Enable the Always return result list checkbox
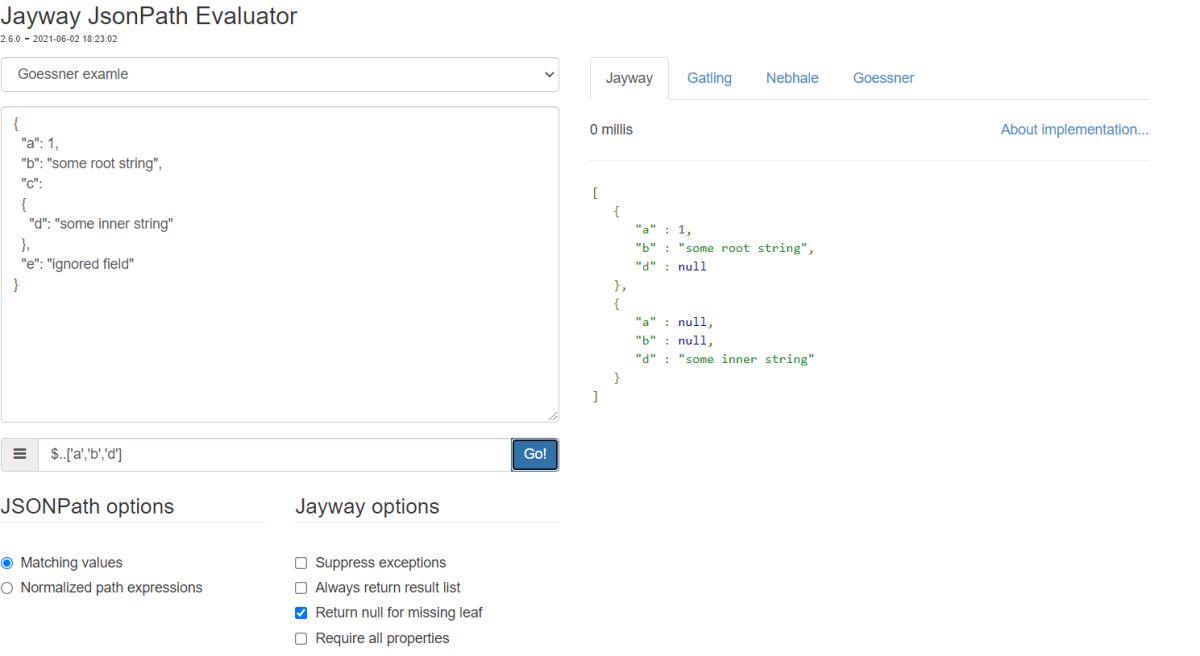 (301, 588)
